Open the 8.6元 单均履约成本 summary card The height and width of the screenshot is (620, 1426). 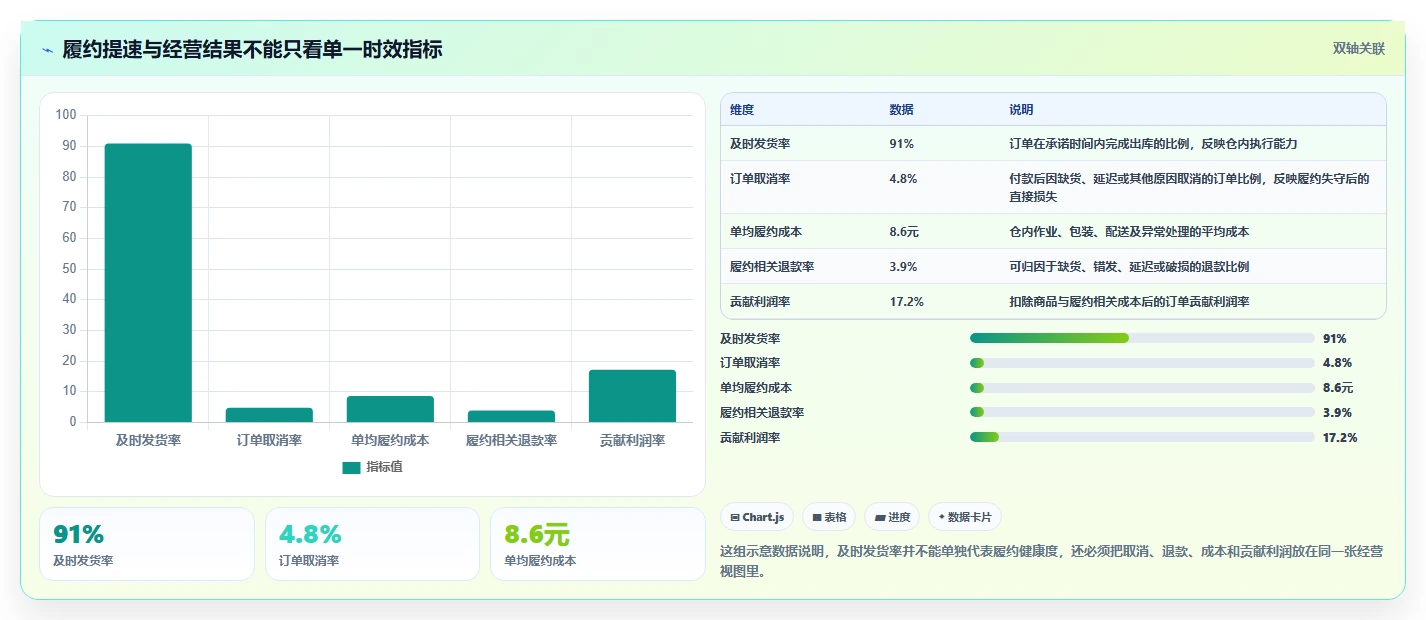pos(598,544)
